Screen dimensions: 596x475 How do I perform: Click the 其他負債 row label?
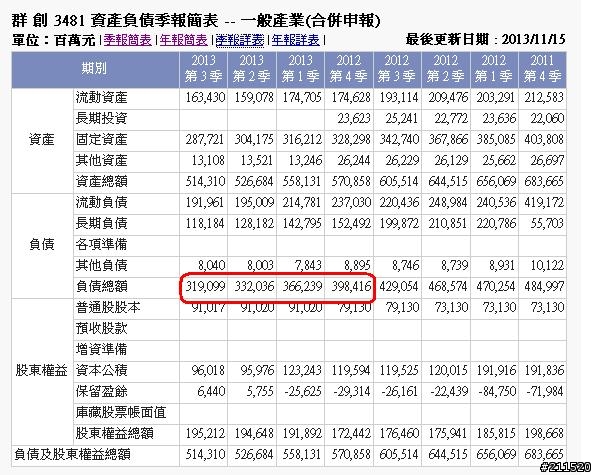(101, 265)
